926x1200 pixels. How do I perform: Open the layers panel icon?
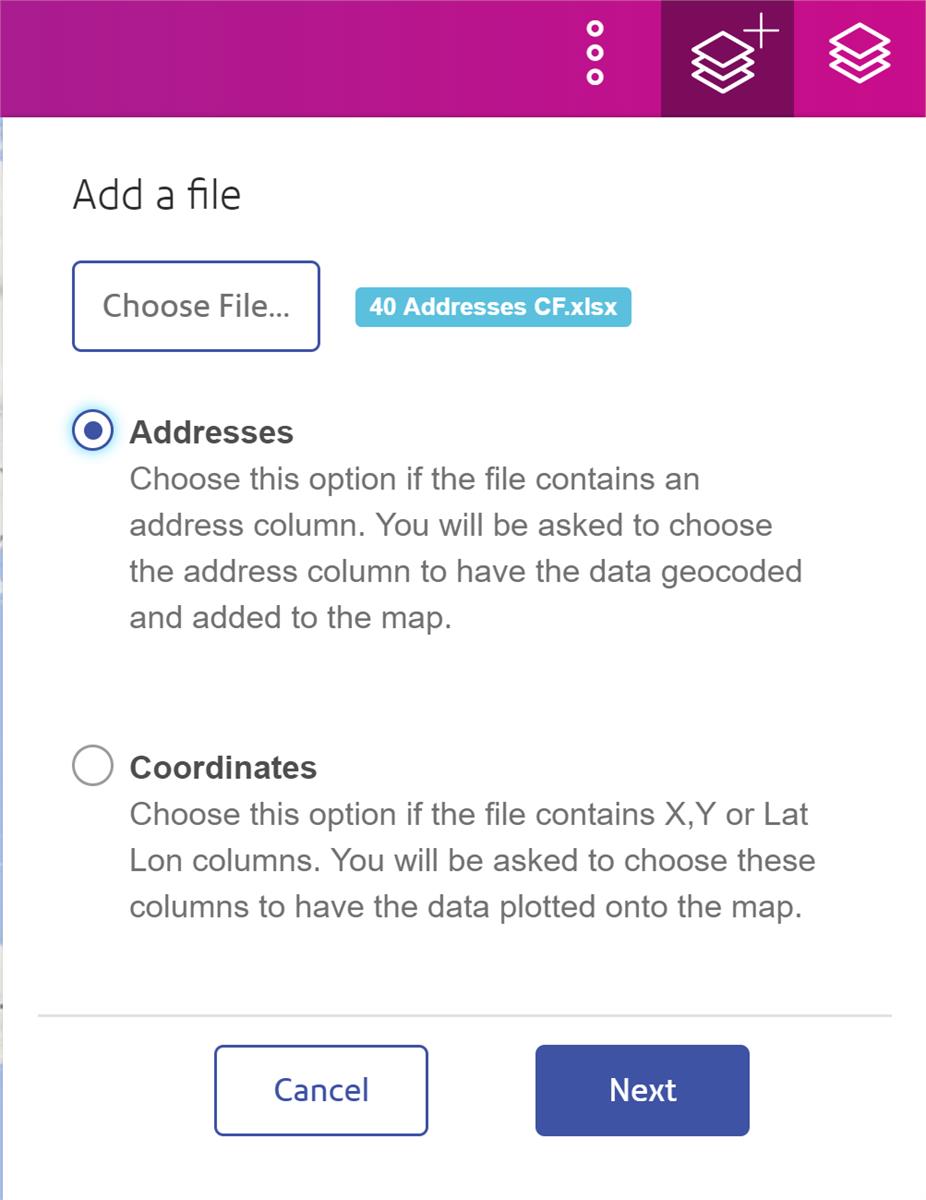click(x=859, y=54)
